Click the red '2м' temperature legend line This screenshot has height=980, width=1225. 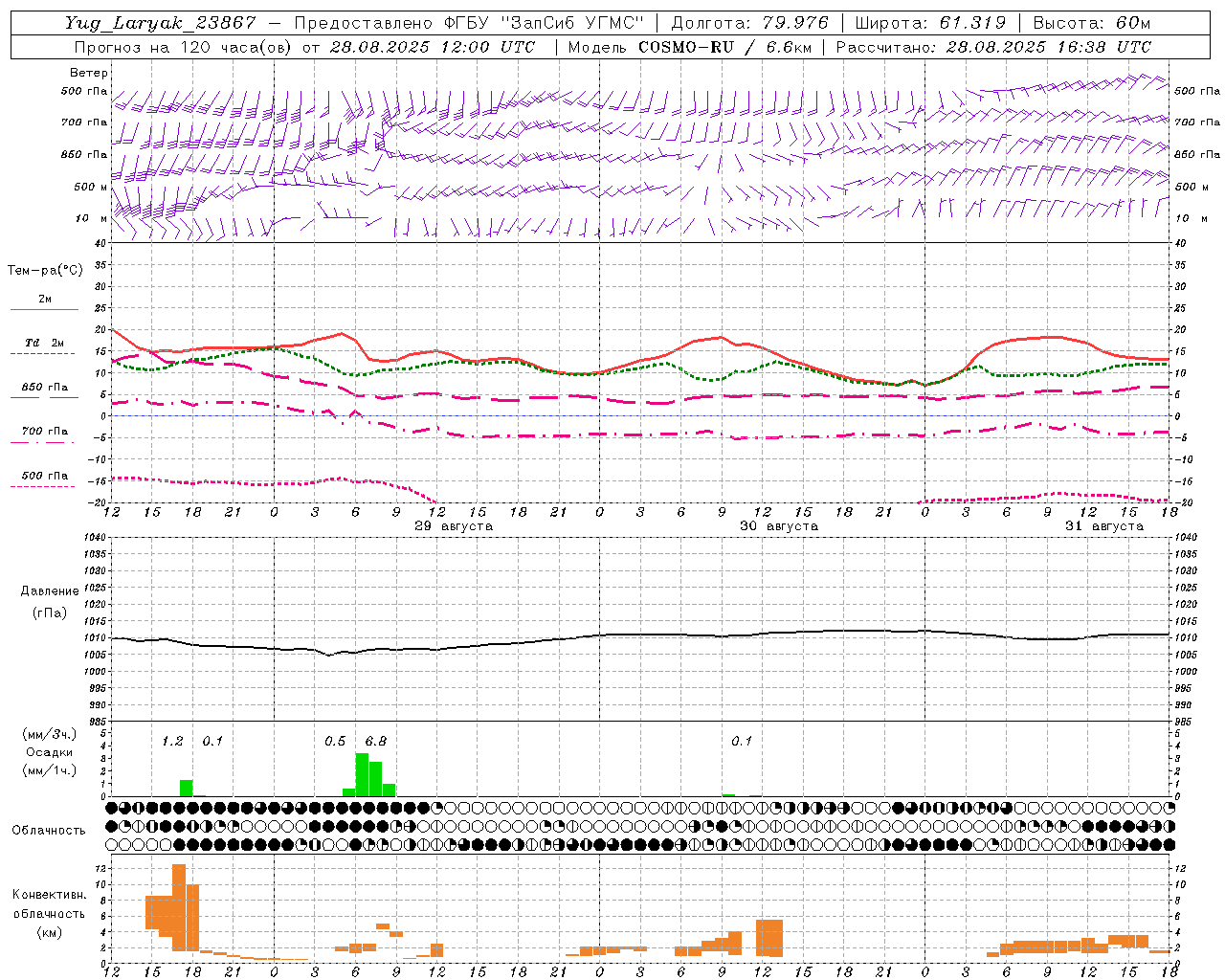tap(44, 309)
